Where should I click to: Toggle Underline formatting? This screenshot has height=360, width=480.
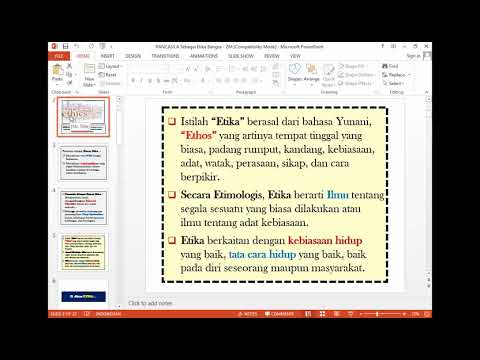[x=150, y=81]
